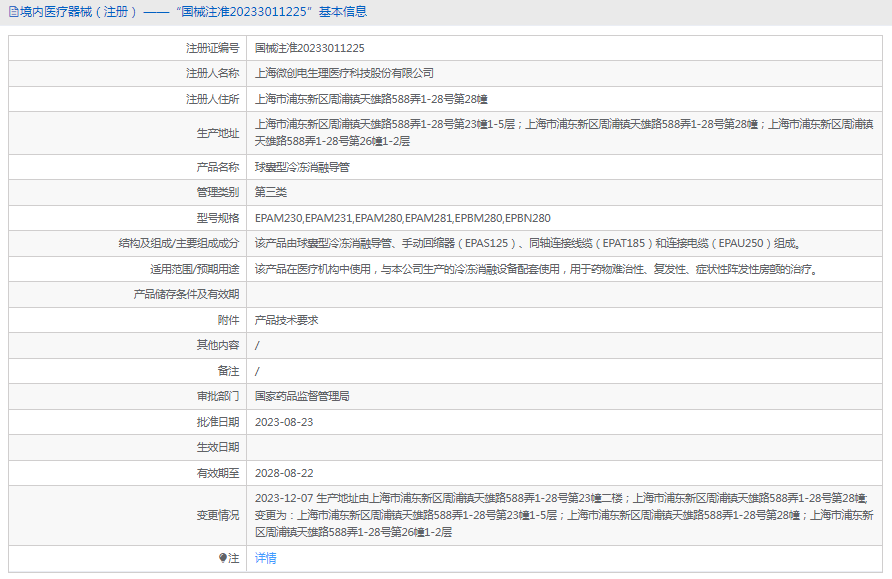
Task: Select change record text dated 2023-12-07
Action: click(x=564, y=515)
